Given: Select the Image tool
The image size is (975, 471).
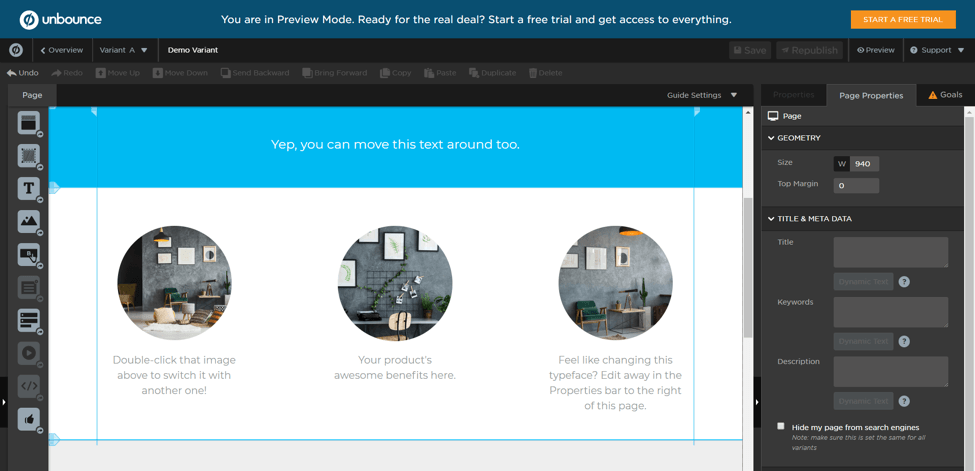Looking at the screenshot, I should 28,221.
